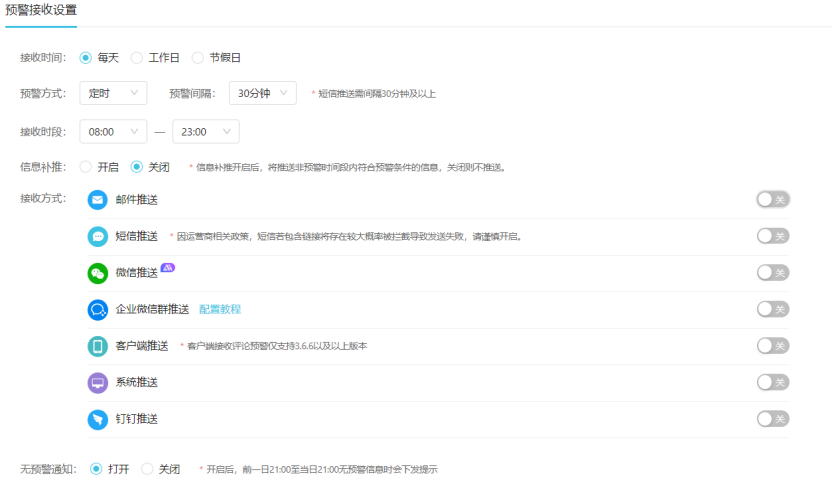
Task: Choose 关闭 for 无预警通知
Action: pos(147,468)
